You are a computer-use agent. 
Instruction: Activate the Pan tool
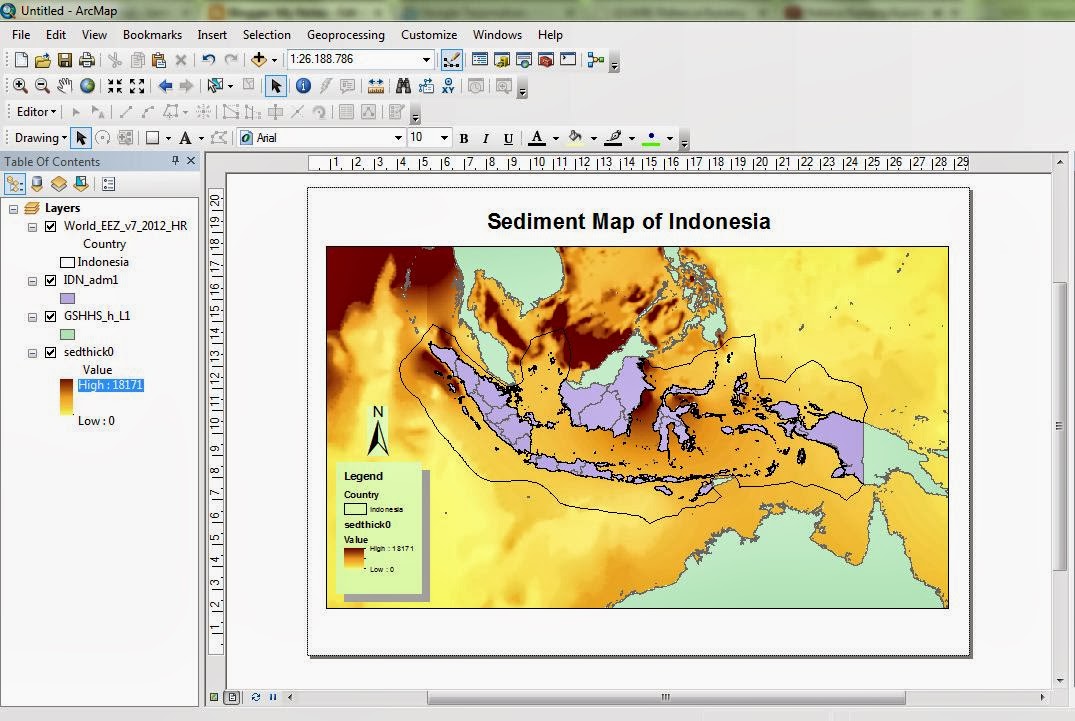(64, 86)
